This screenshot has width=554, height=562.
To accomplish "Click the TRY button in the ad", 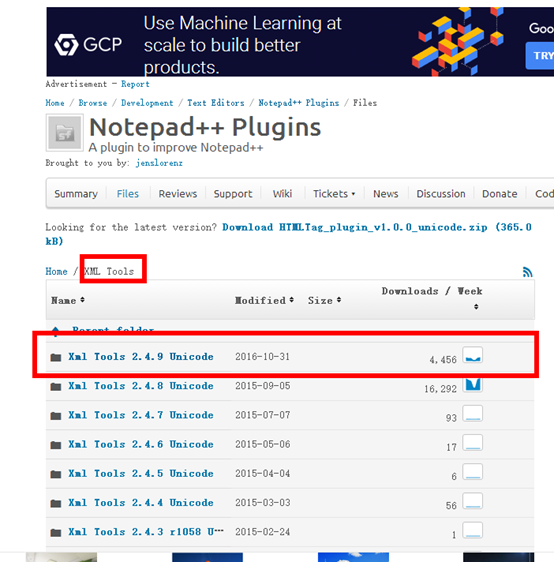I will point(540,56).
